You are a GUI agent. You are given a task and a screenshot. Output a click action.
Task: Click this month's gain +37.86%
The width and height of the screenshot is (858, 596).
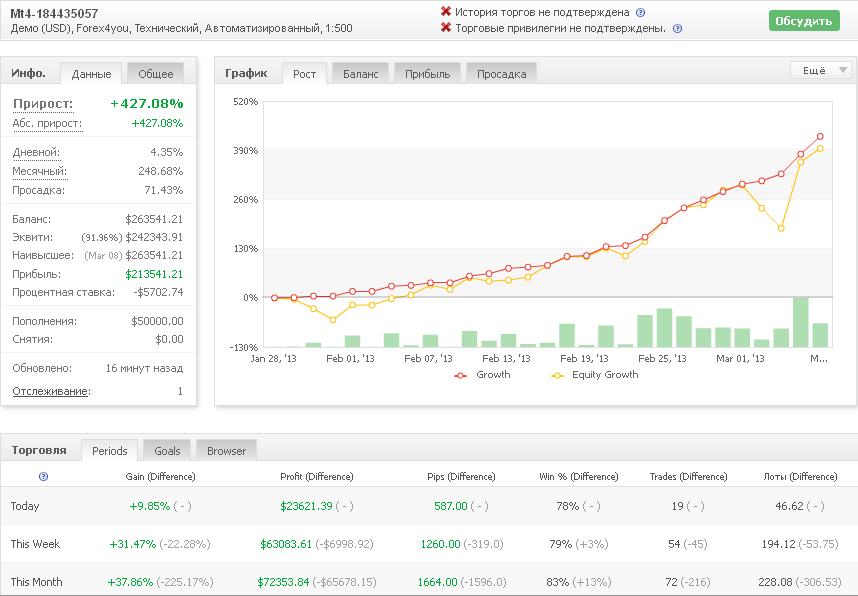click(x=130, y=582)
